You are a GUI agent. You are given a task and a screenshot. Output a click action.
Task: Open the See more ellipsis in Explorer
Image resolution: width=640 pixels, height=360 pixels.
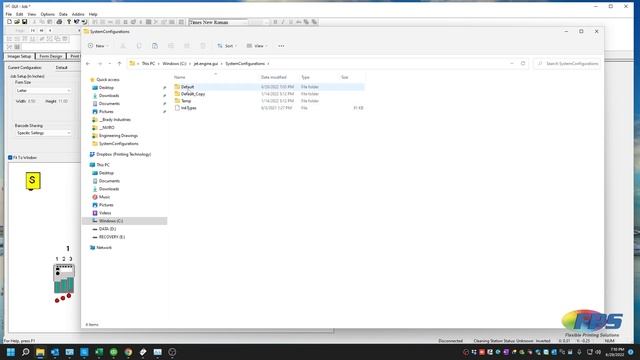281,46
